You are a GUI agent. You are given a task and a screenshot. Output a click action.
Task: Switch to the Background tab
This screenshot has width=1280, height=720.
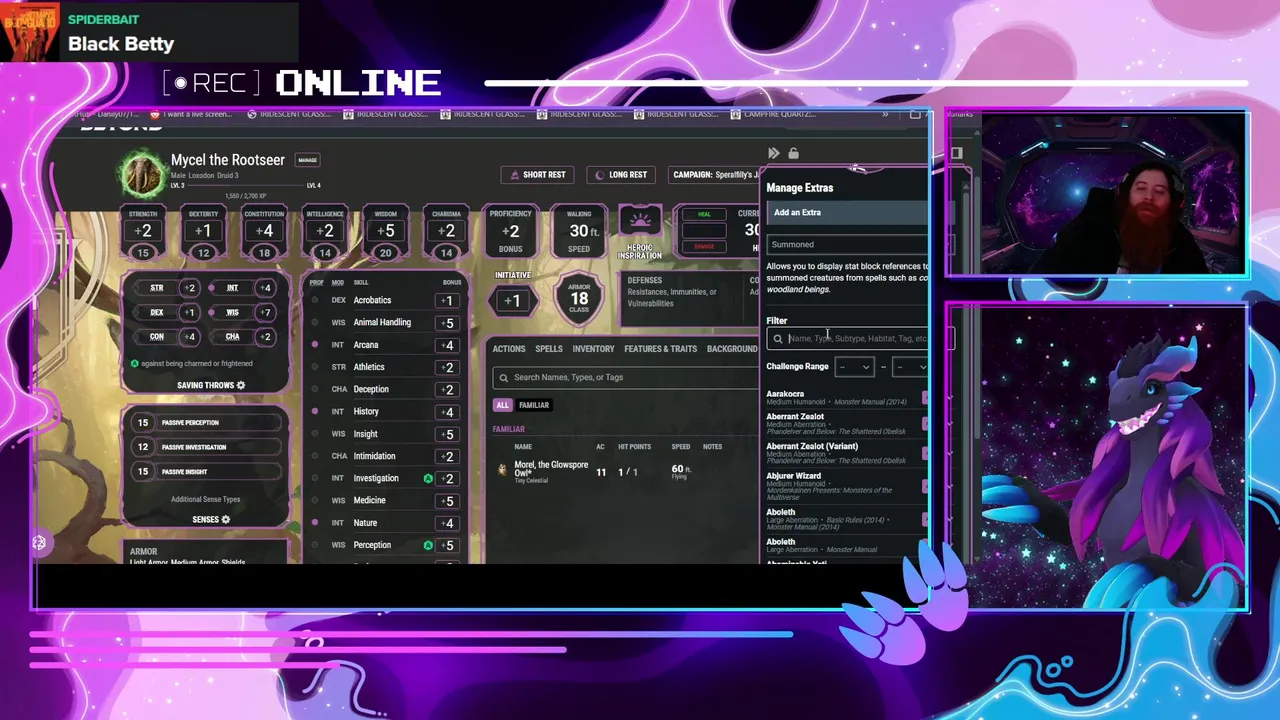[732, 349]
